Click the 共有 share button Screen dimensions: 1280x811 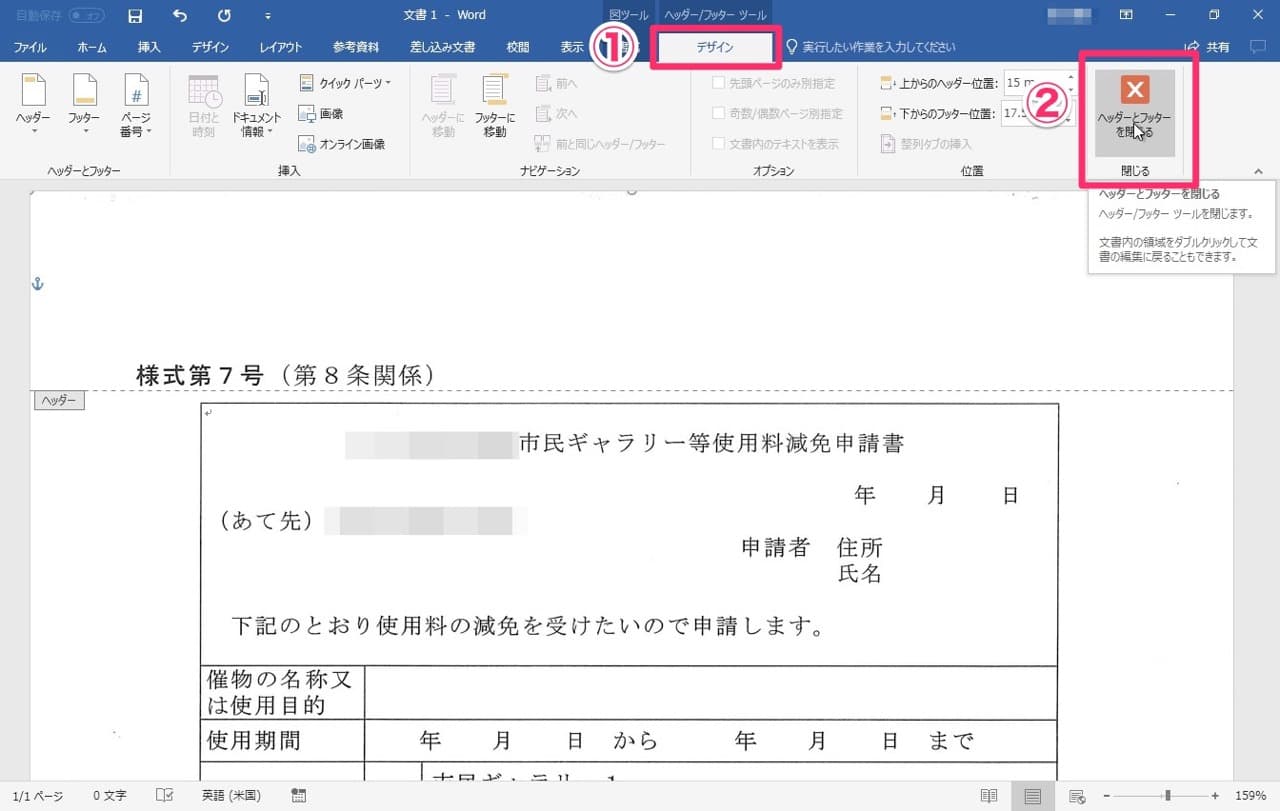pyautogui.click(x=1208, y=47)
